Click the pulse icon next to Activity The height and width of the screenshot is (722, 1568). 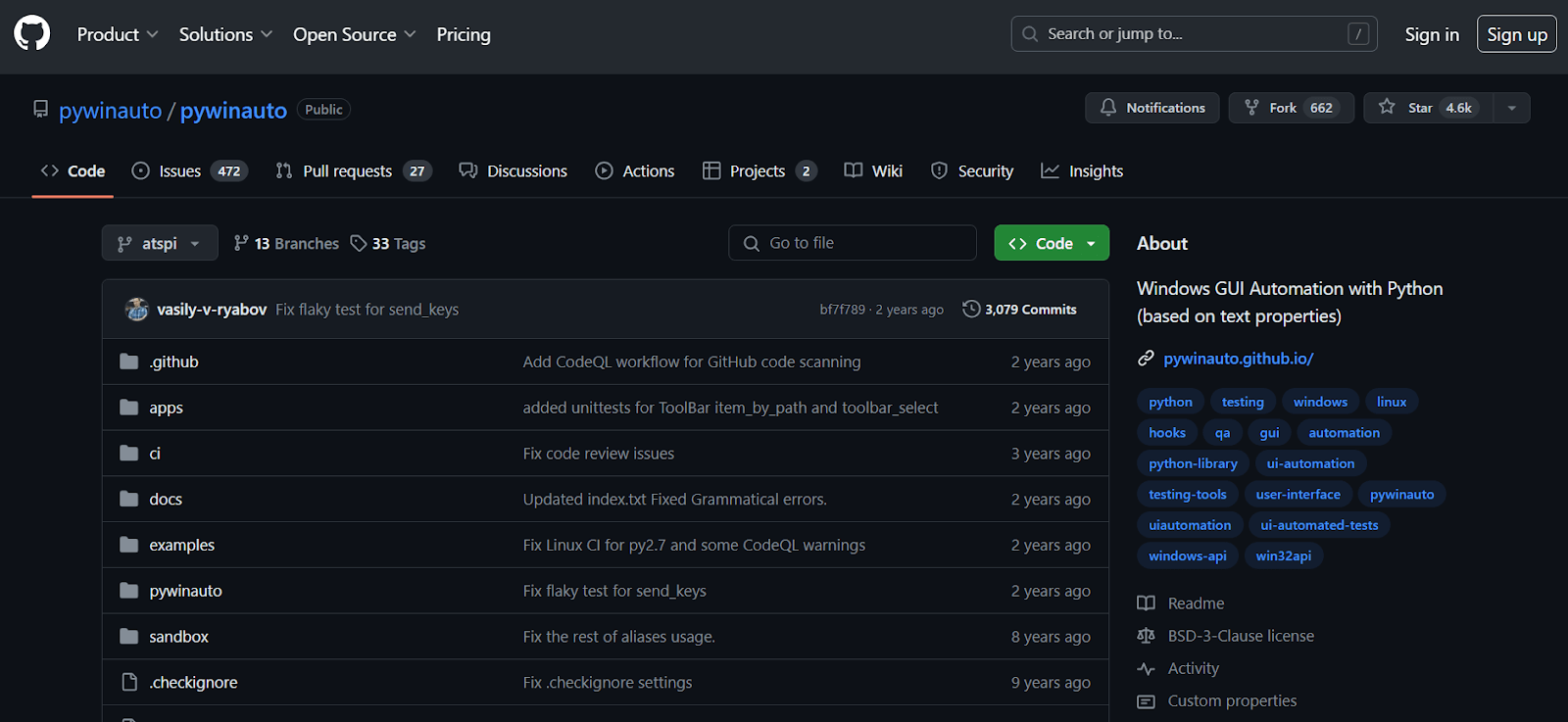[x=1146, y=668]
